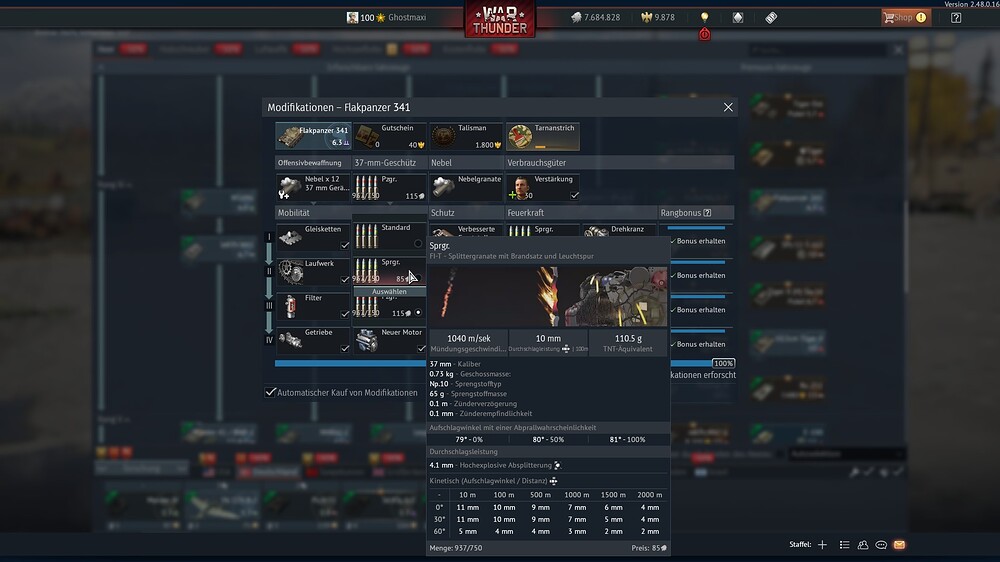The width and height of the screenshot is (1000, 562).
Task: Click the Verstärkung crew portrait icon
Action: 522,188
